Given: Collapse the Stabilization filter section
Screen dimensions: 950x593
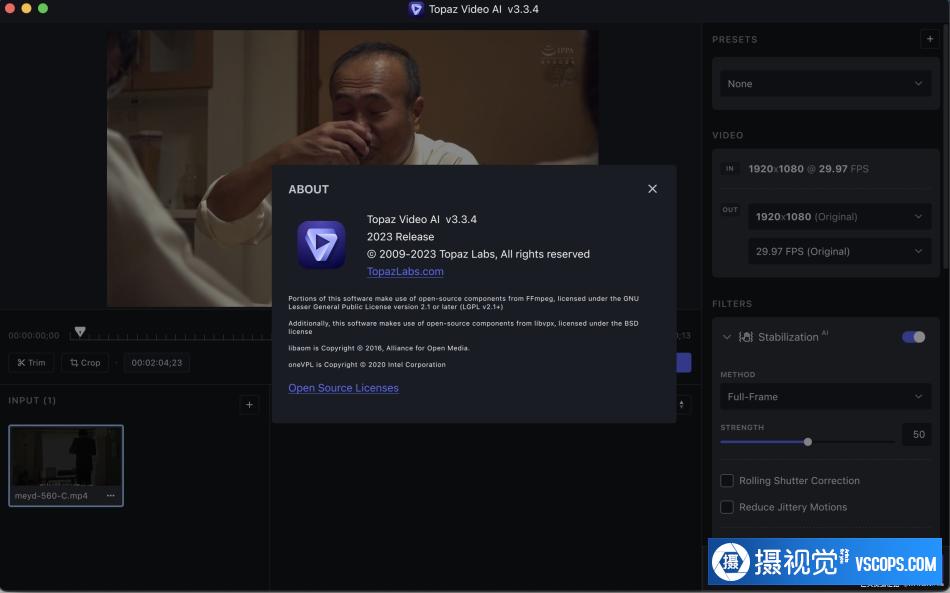Looking at the screenshot, I should (x=726, y=337).
